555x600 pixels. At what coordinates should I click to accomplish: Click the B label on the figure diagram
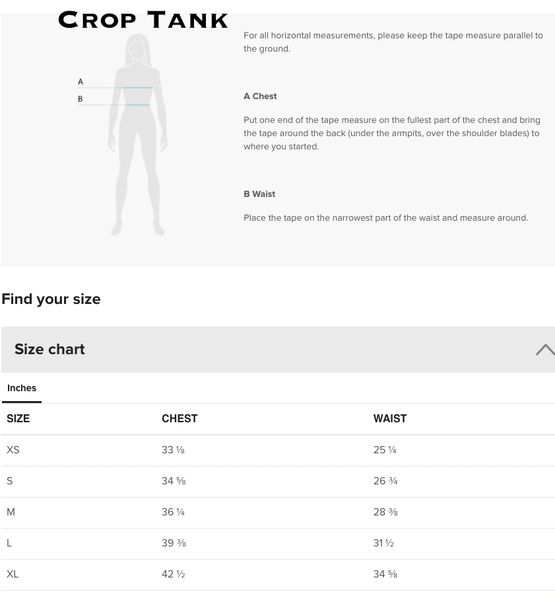[x=80, y=99]
